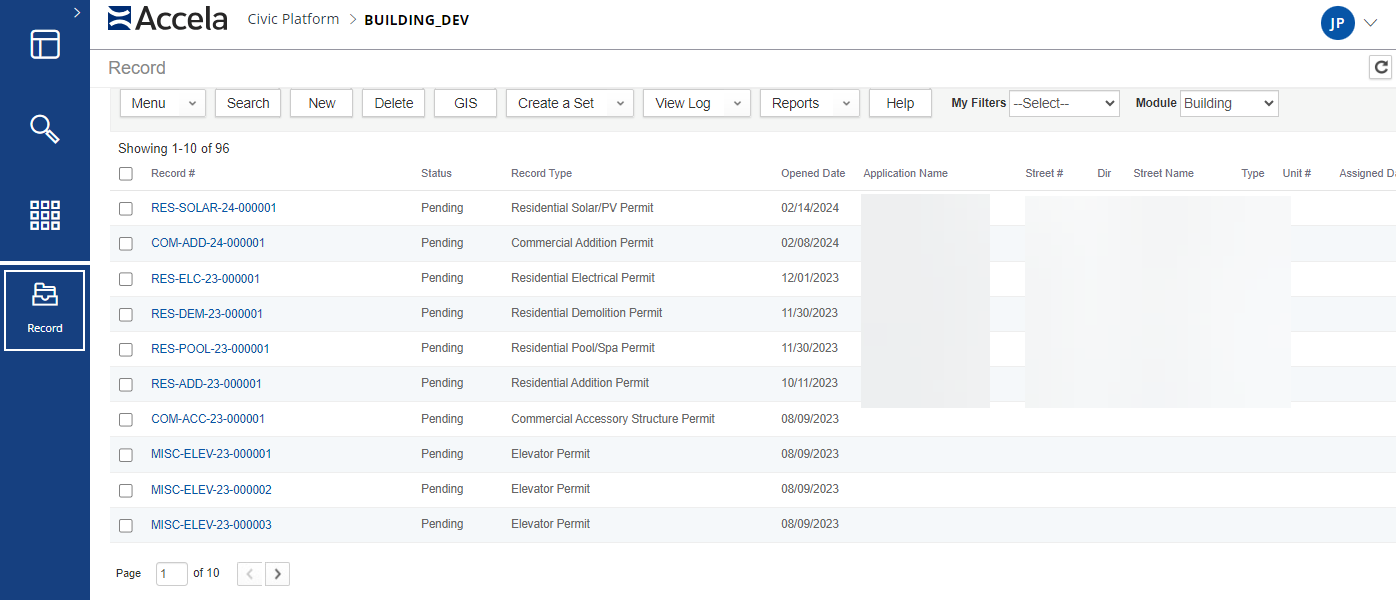Click the JP user avatar

(x=1337, y=23)
